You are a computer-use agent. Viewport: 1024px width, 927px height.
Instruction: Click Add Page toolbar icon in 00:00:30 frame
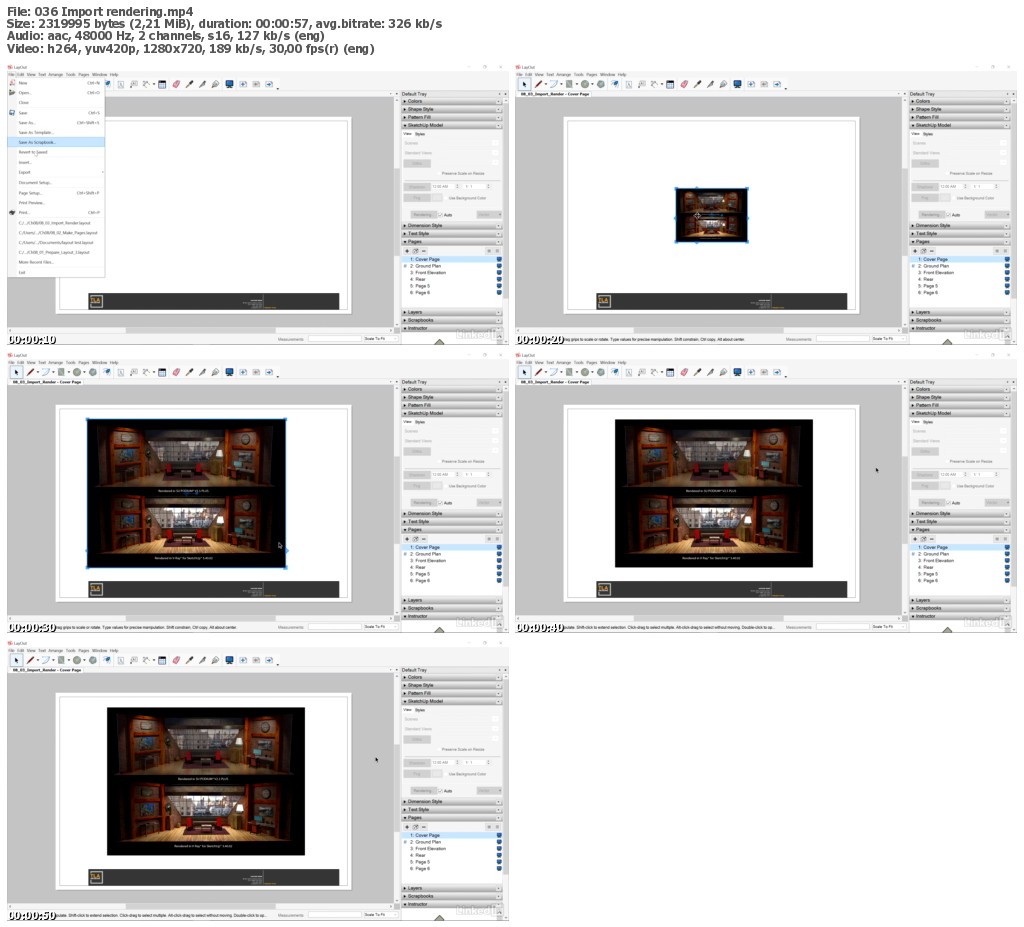pos(243,372)
